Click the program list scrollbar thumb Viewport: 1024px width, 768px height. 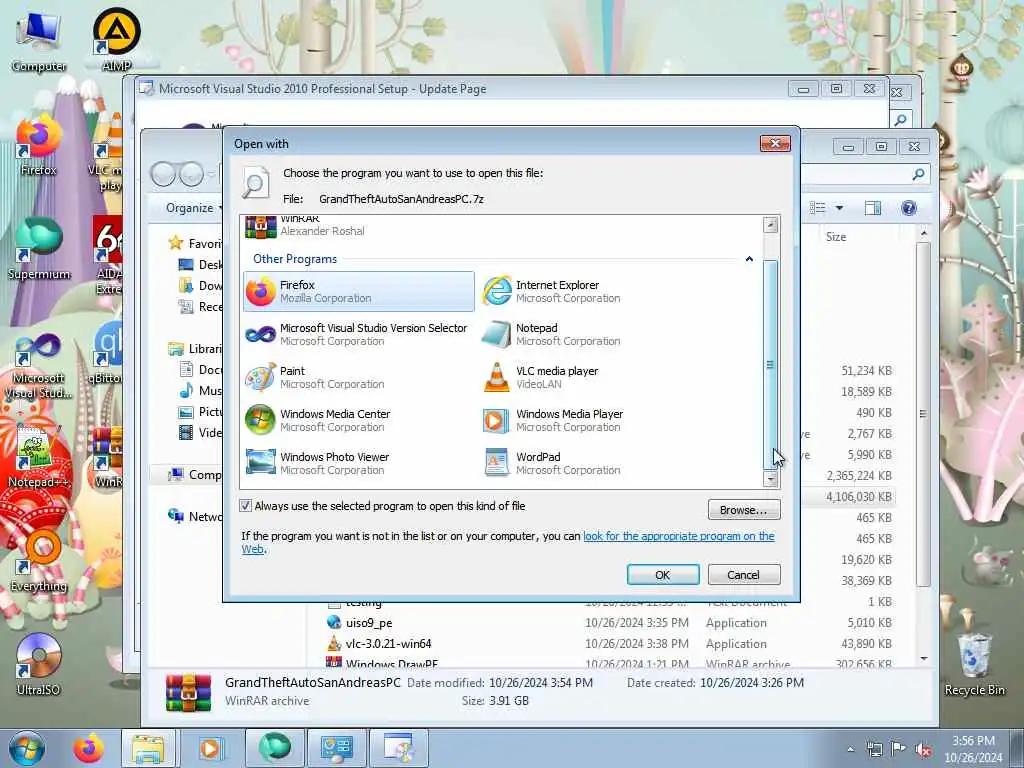pos(771,364)
